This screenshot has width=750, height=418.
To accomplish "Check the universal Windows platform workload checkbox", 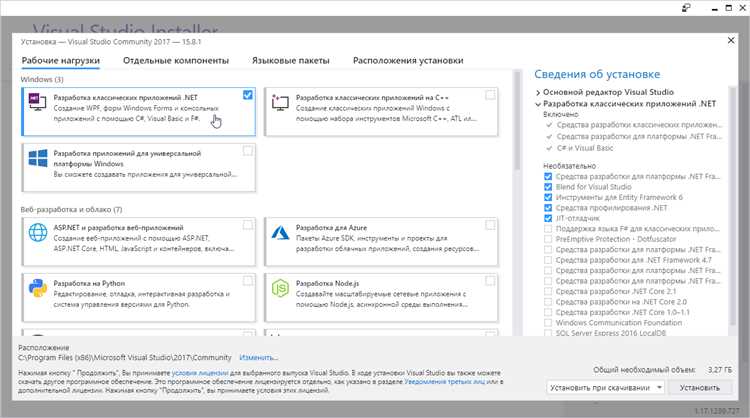I will (x=248, y=151).
